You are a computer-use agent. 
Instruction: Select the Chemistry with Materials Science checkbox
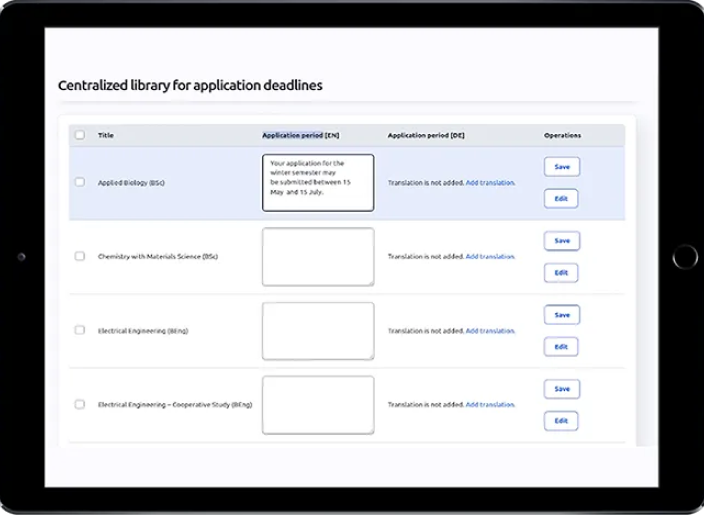80,256
